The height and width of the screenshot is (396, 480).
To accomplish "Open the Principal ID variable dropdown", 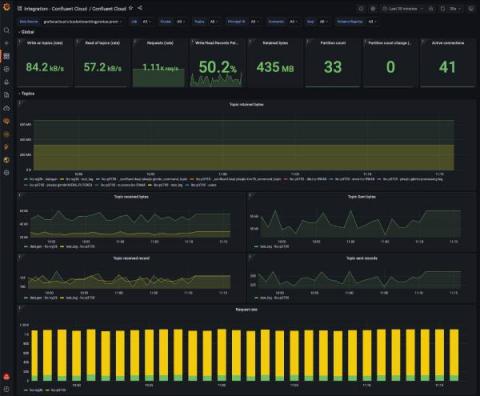I will pyautogui.click(x=254, y=22).
